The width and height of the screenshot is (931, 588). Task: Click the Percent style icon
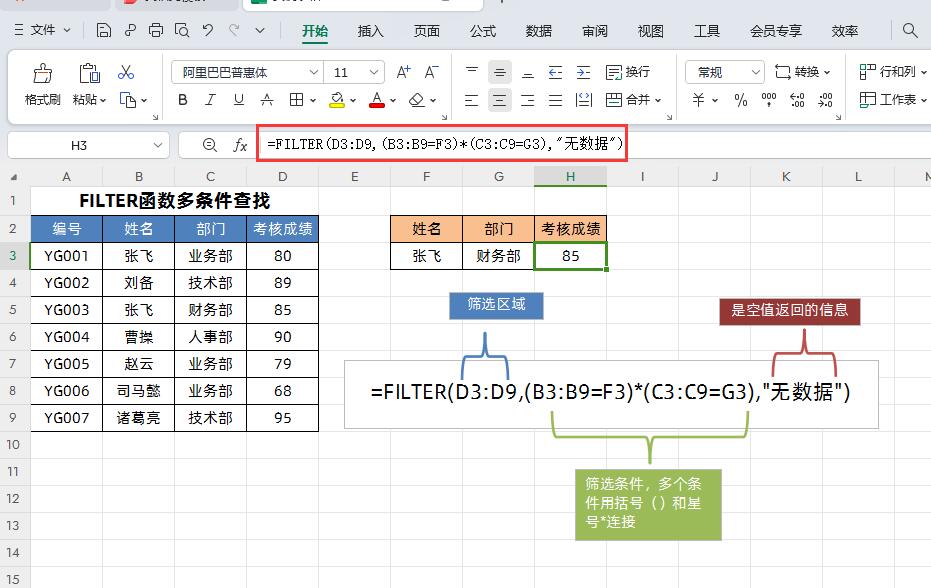pos(741,100)
